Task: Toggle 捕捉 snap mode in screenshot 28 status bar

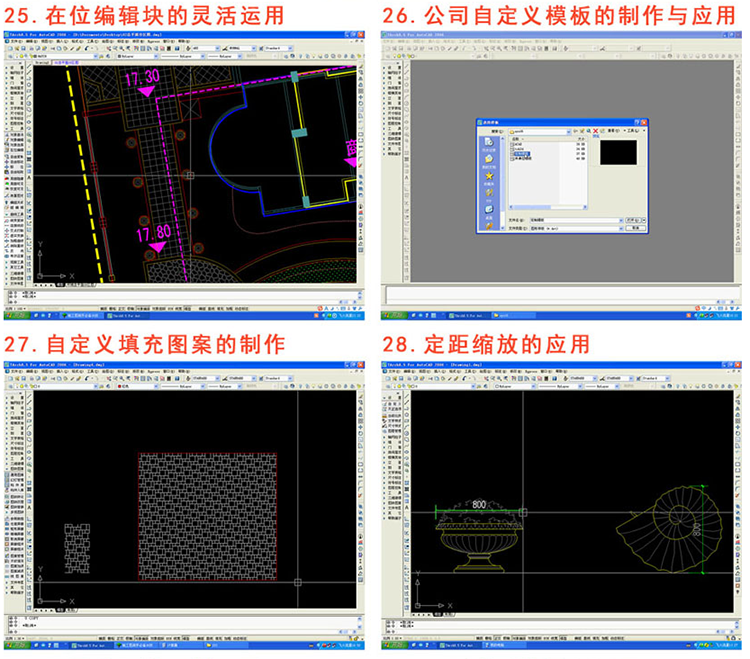Action: [x=481, y=637]
